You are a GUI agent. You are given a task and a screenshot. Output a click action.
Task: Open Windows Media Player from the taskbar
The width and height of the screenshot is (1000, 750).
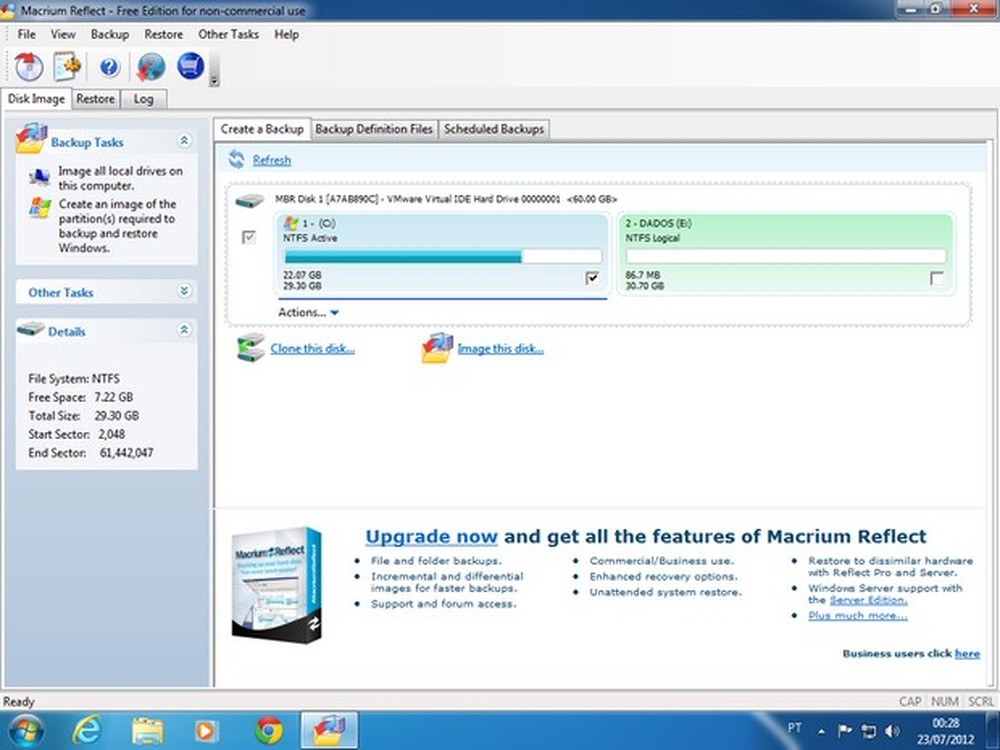click(x=205, y=730)
